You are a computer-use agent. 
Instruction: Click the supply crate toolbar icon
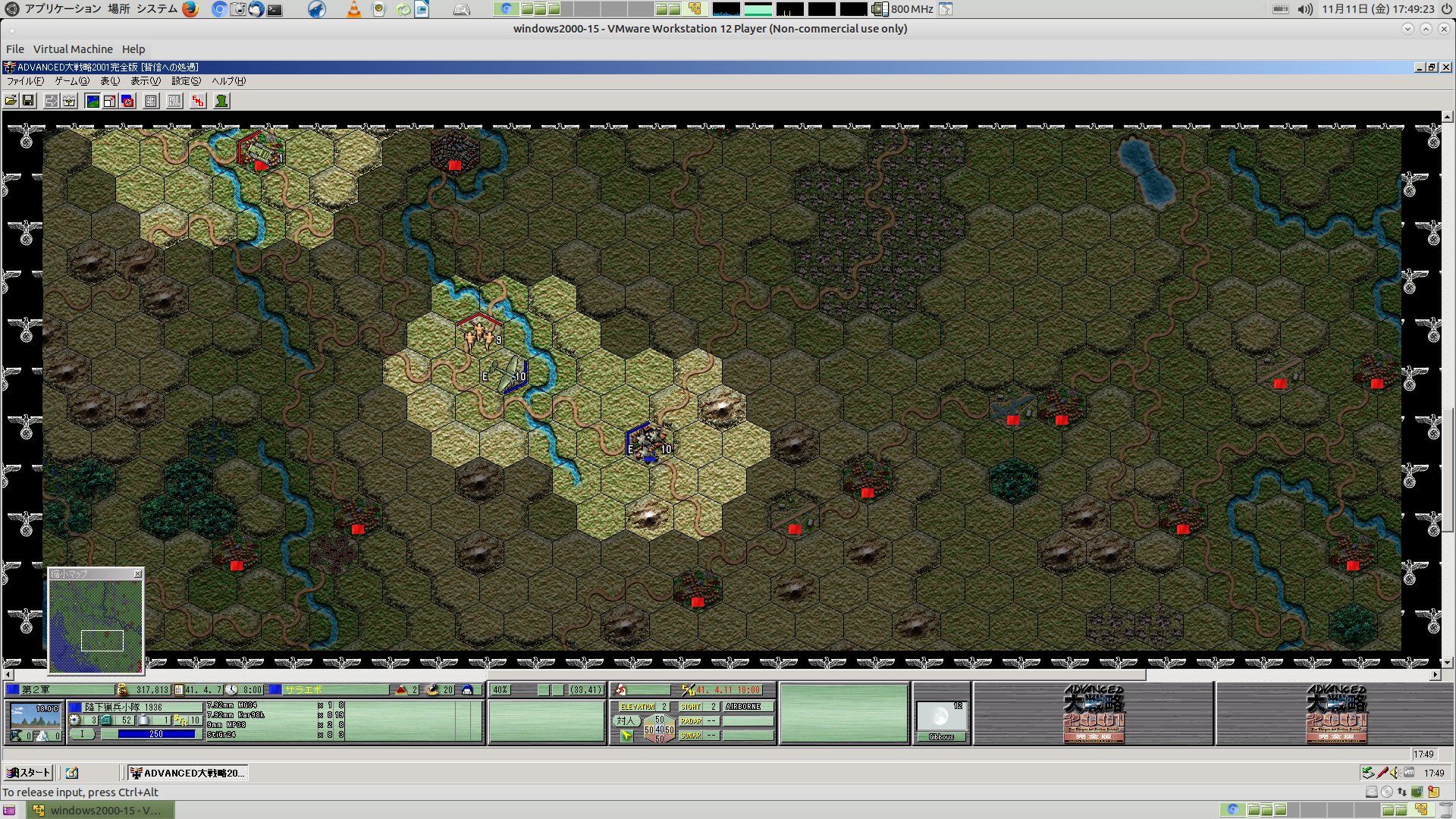click(x=69, y=101)
